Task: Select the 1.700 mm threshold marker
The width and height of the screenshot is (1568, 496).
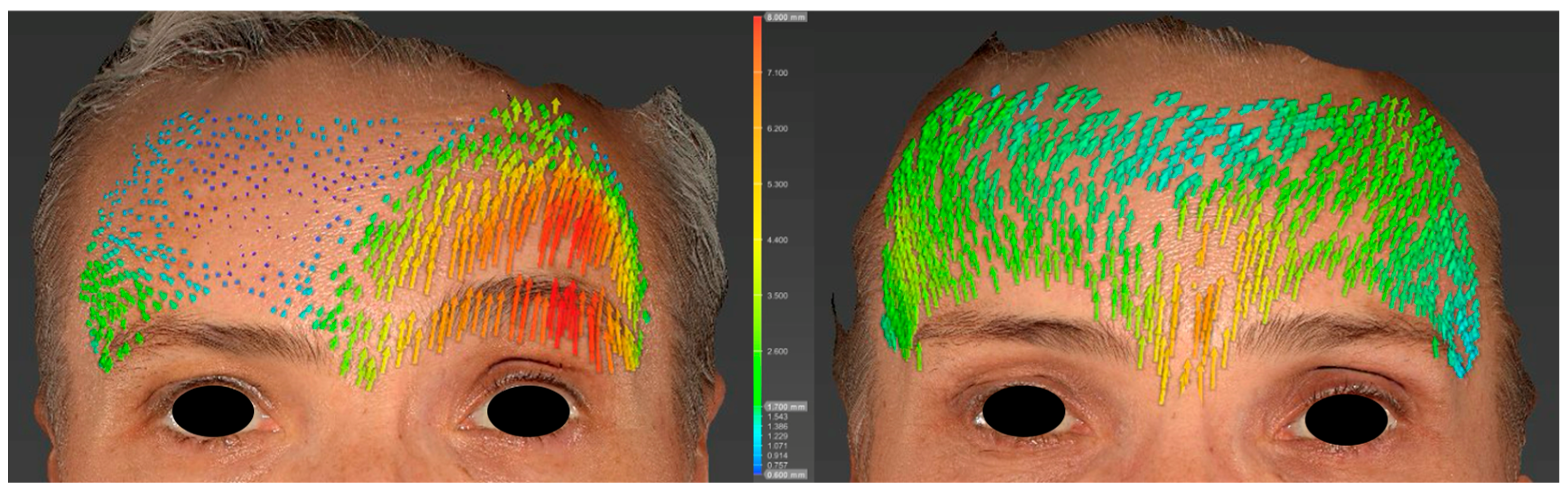Action: coord(786,406)
